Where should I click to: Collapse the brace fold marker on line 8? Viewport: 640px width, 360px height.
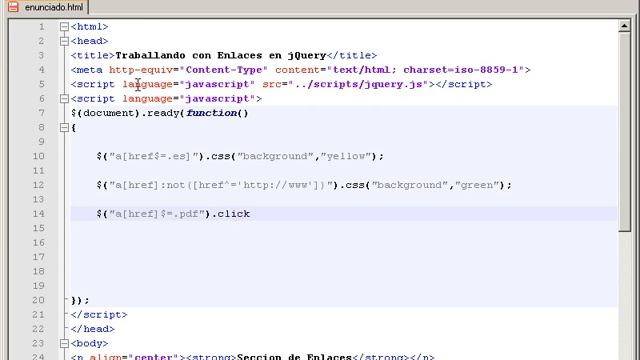(64, 128)
